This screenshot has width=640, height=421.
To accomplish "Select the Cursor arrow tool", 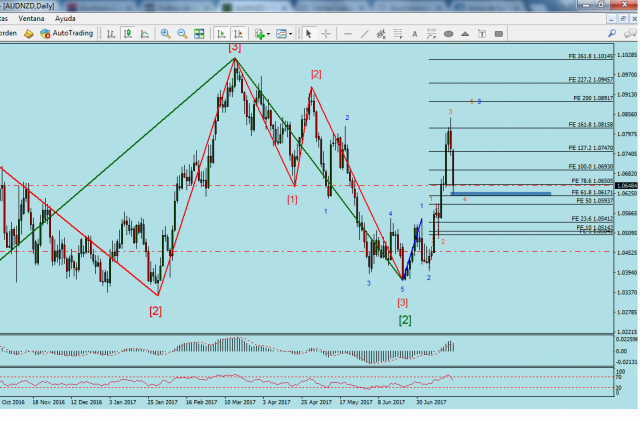I will tap(309, 34).
